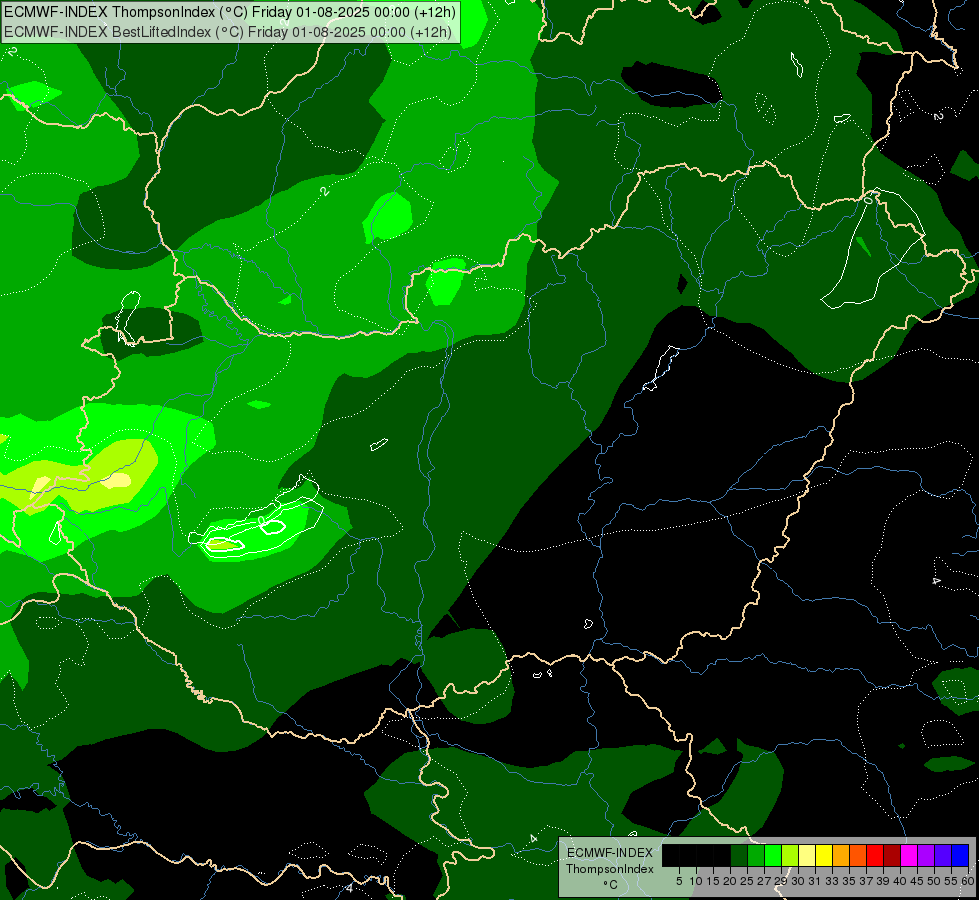The width and height of the screenshot is (979, 900).
Task: Click the BestLiftedIndex title line at top
Action: [x=228, y=32]
